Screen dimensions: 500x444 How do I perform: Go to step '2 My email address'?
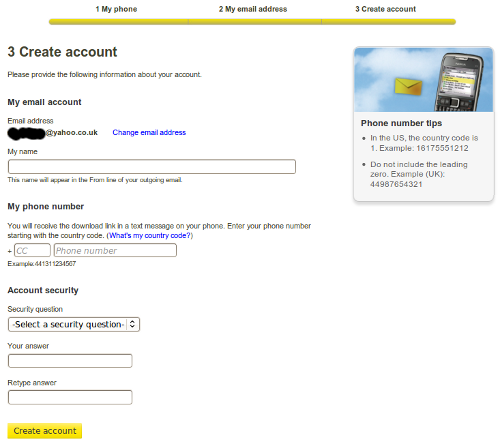(x=253, y=9)
